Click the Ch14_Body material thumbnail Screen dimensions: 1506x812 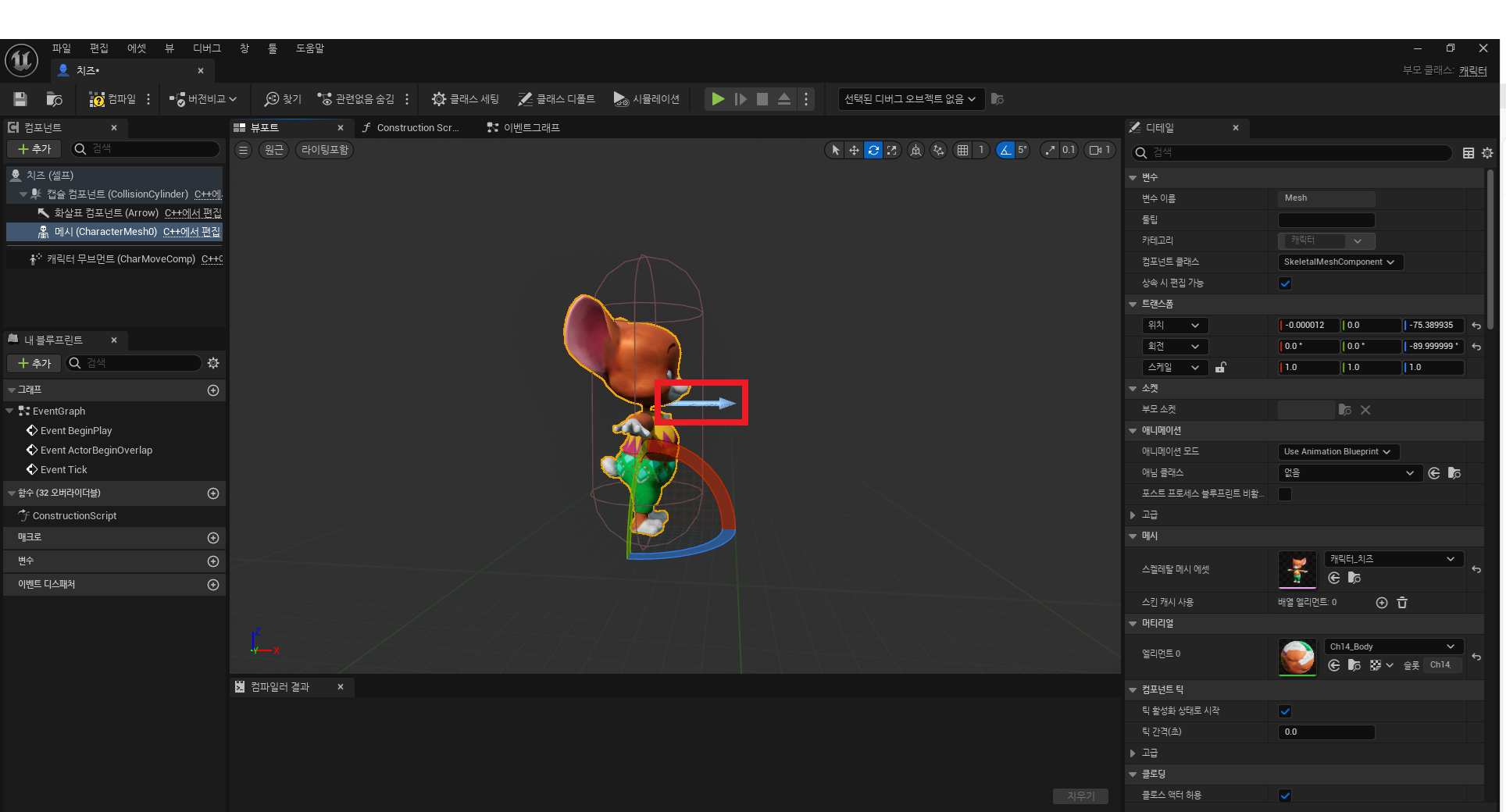pos(1297,657)
